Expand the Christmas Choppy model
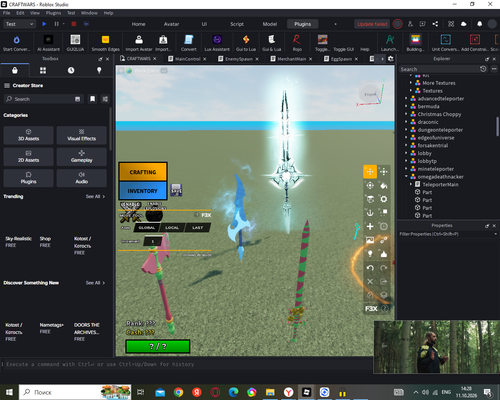Screen dimensions: 500x400 [406, 114]
